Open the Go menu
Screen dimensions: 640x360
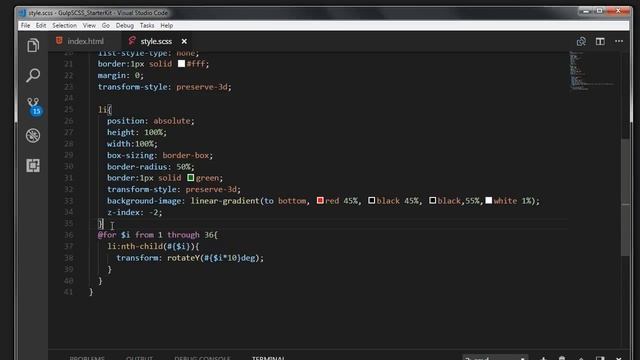pos(106,25)
